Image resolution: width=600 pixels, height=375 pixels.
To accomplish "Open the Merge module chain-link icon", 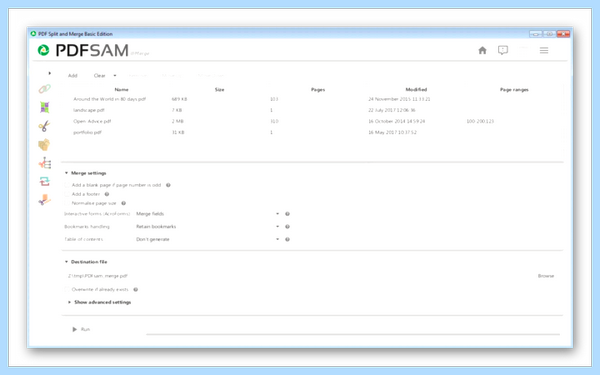I will (44, 89).
